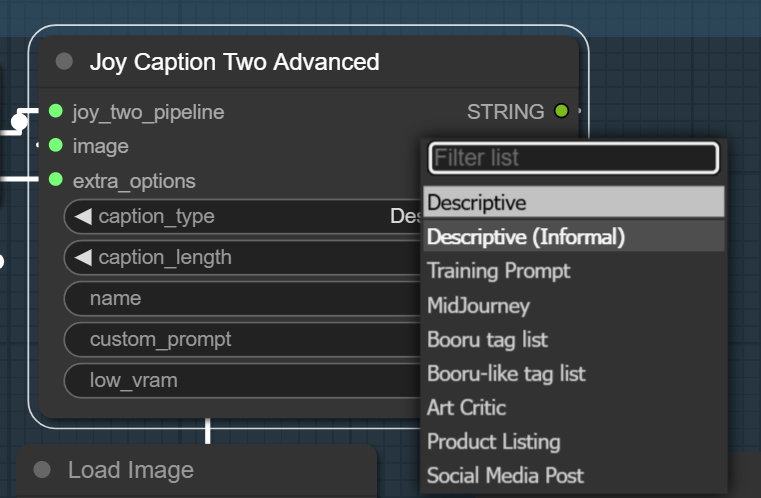Collapse the Joy Caption Two Advanced node dot
The width and height of the screenshot is (761, 498).
point(64,62)
